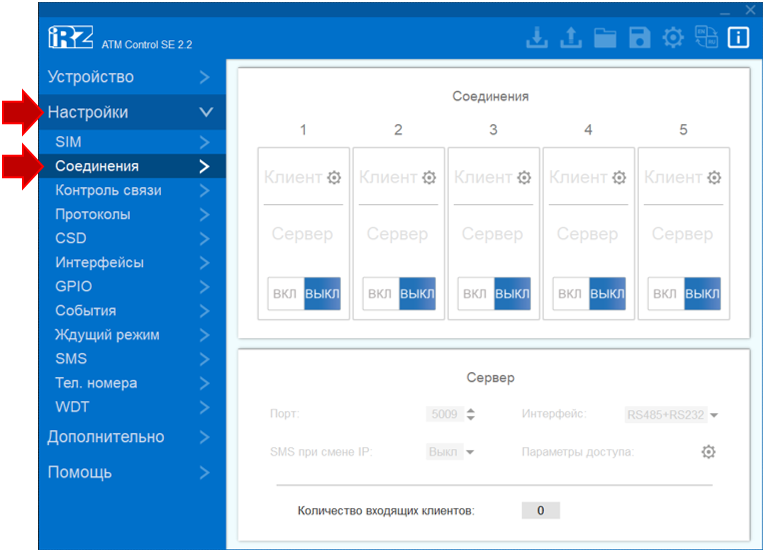Select Контроль связи in the sidebar

coord(108,190)
